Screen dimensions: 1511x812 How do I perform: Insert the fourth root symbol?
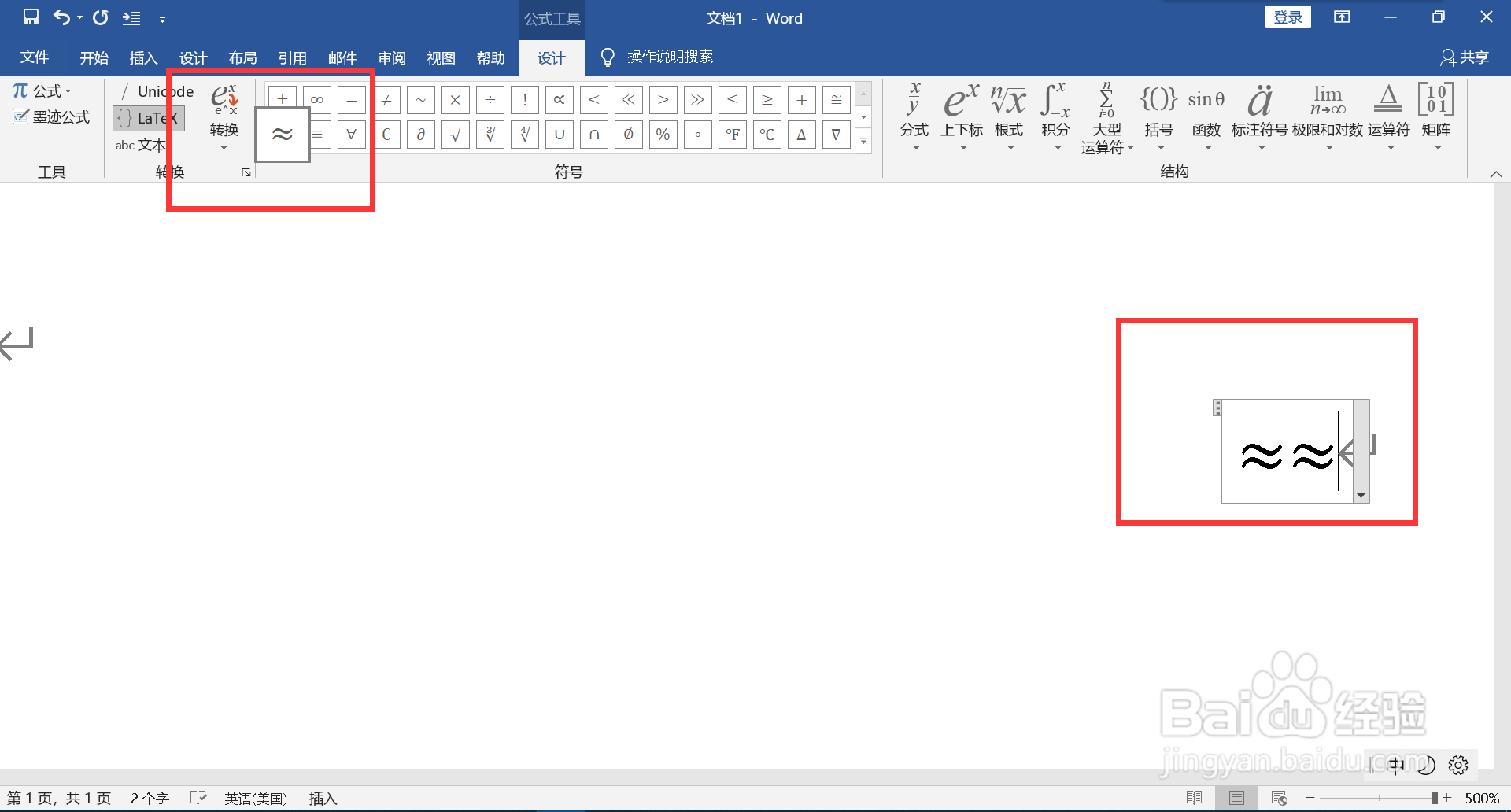[x=525, y=135]
